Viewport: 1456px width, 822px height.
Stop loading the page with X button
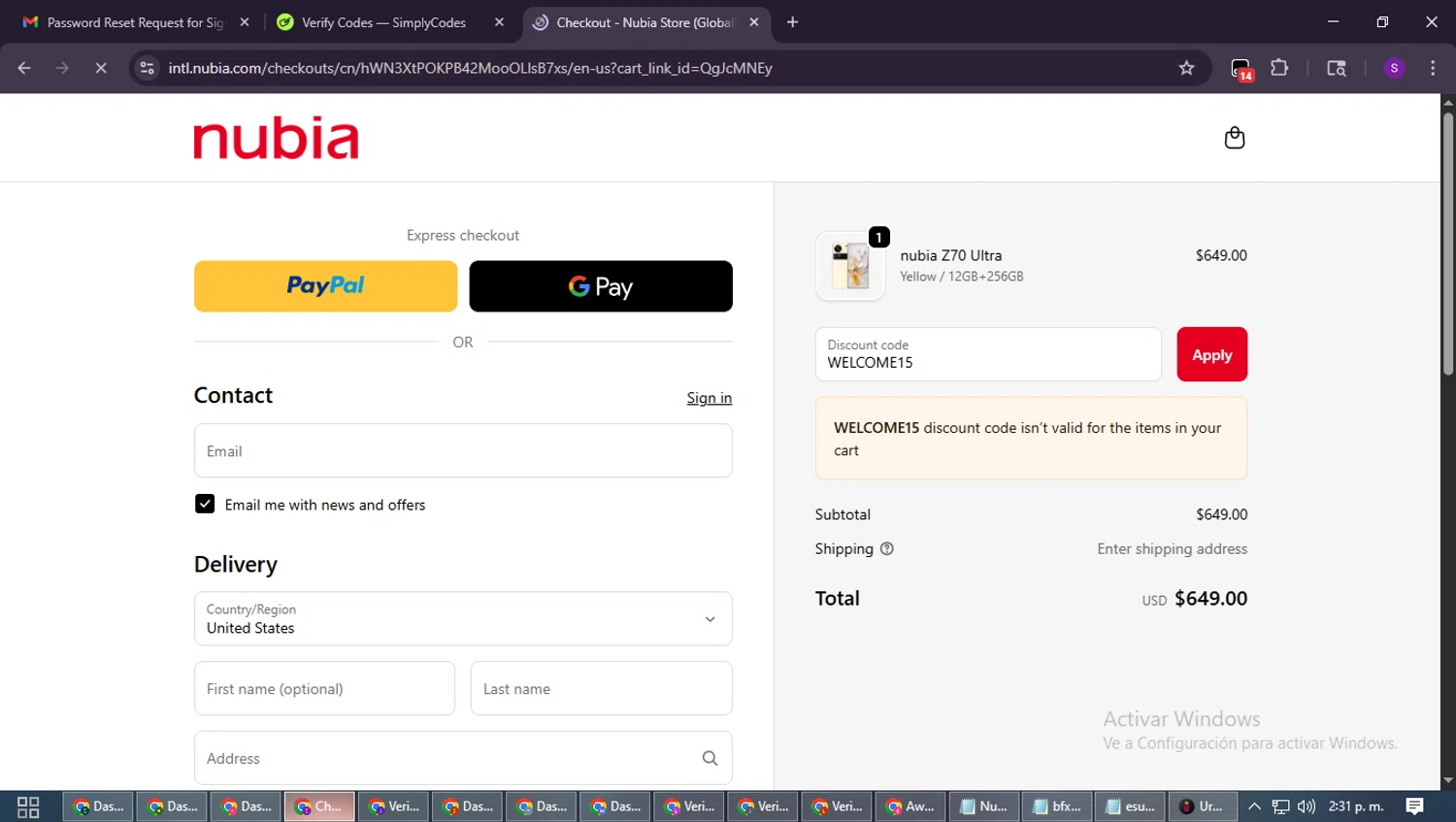tap(100, 68)
